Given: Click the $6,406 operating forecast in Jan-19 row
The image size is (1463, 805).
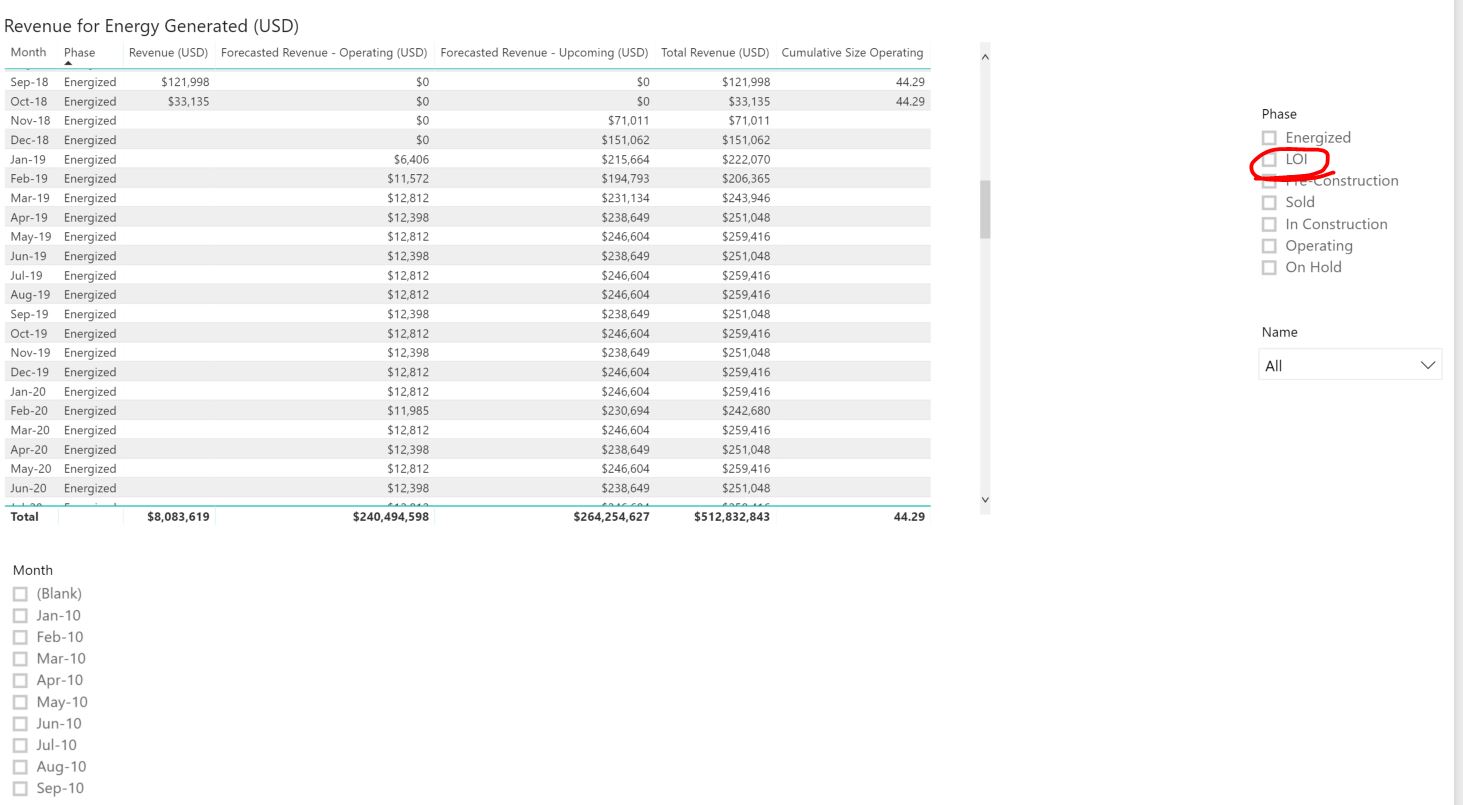Looking at the screenshot, I should click(x=411, y=160).
